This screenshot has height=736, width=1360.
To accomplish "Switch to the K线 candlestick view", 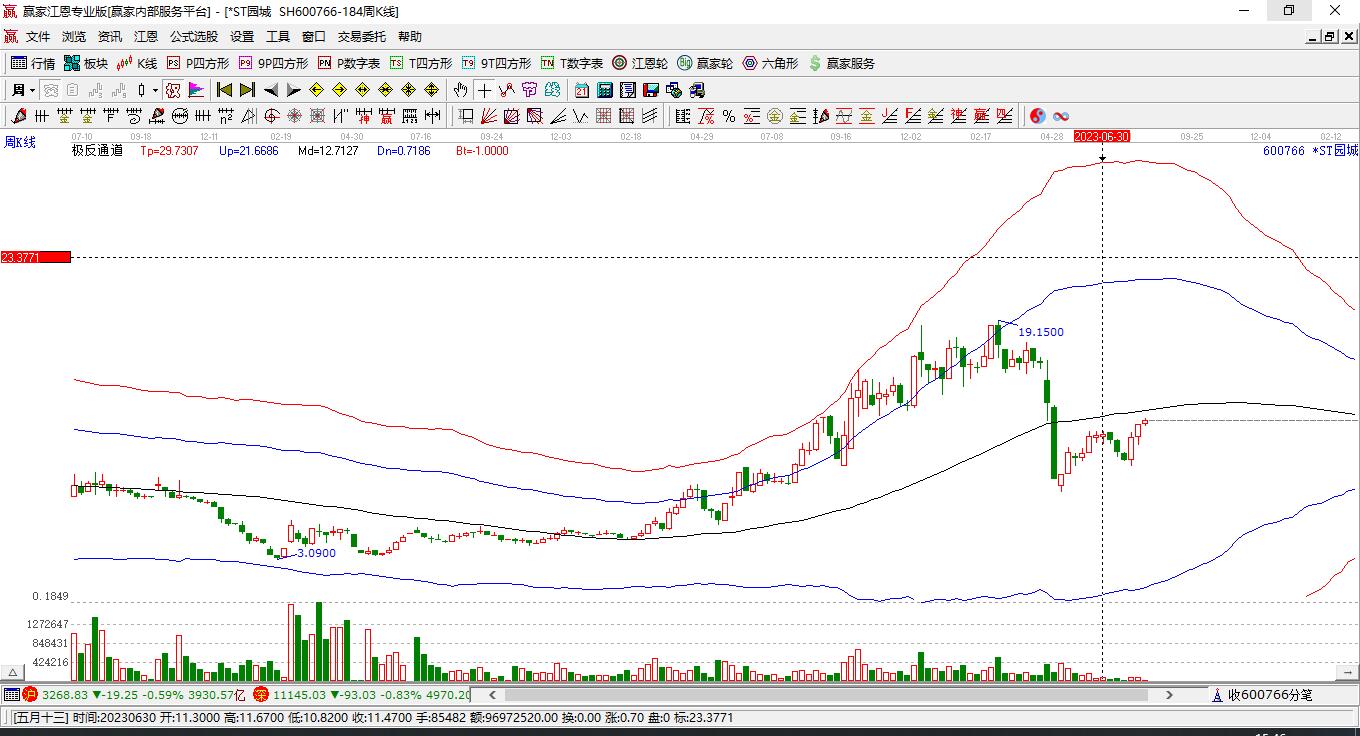I will pyautogui.click(x=137, y=63).
